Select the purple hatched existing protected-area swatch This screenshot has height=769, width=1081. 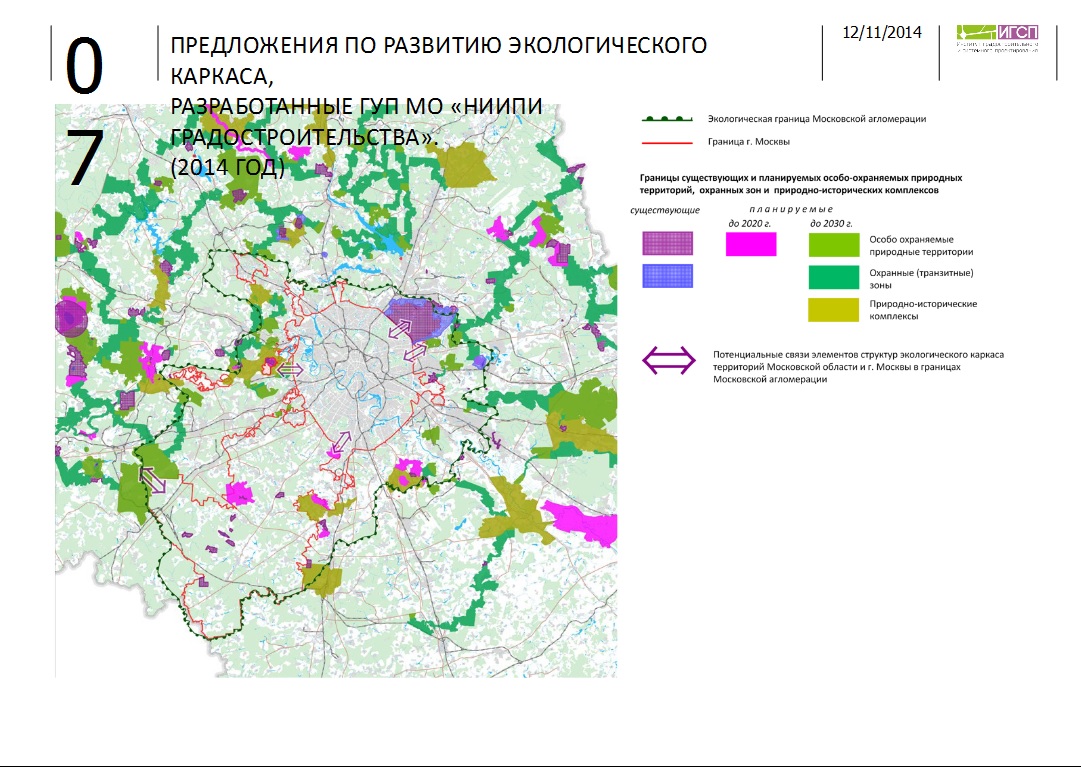point(667,243)
